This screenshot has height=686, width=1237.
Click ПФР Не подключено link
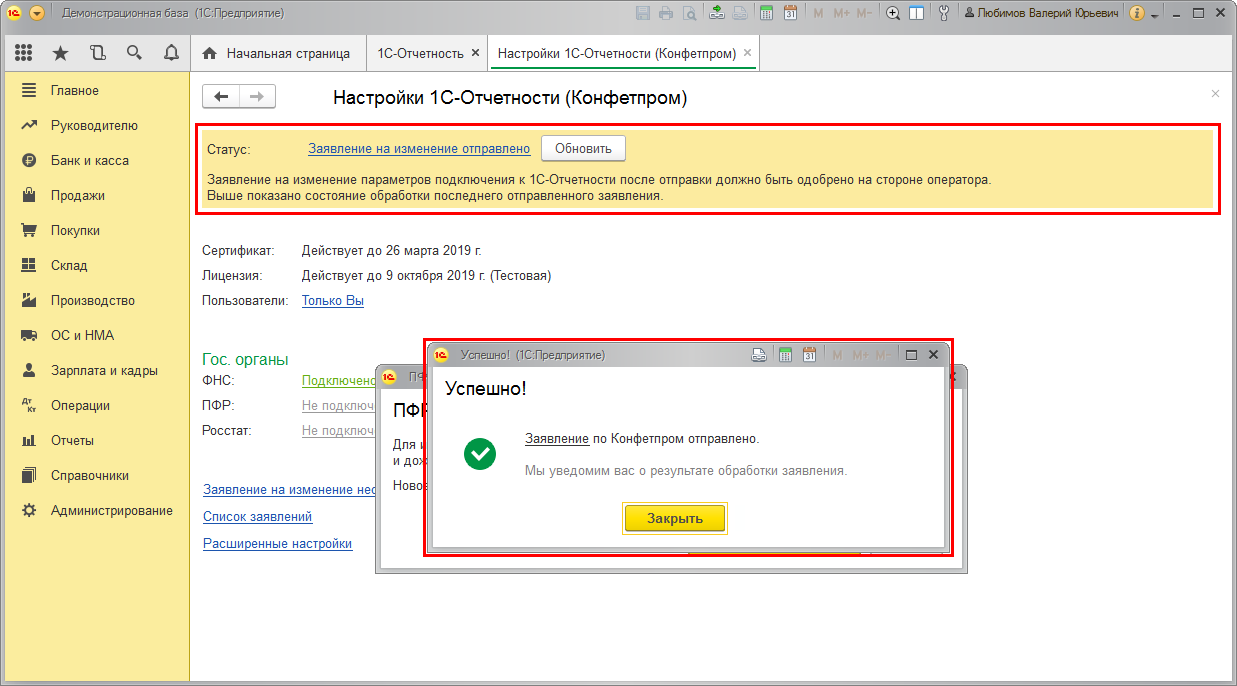pyautogui.click(x=339, y=405)
